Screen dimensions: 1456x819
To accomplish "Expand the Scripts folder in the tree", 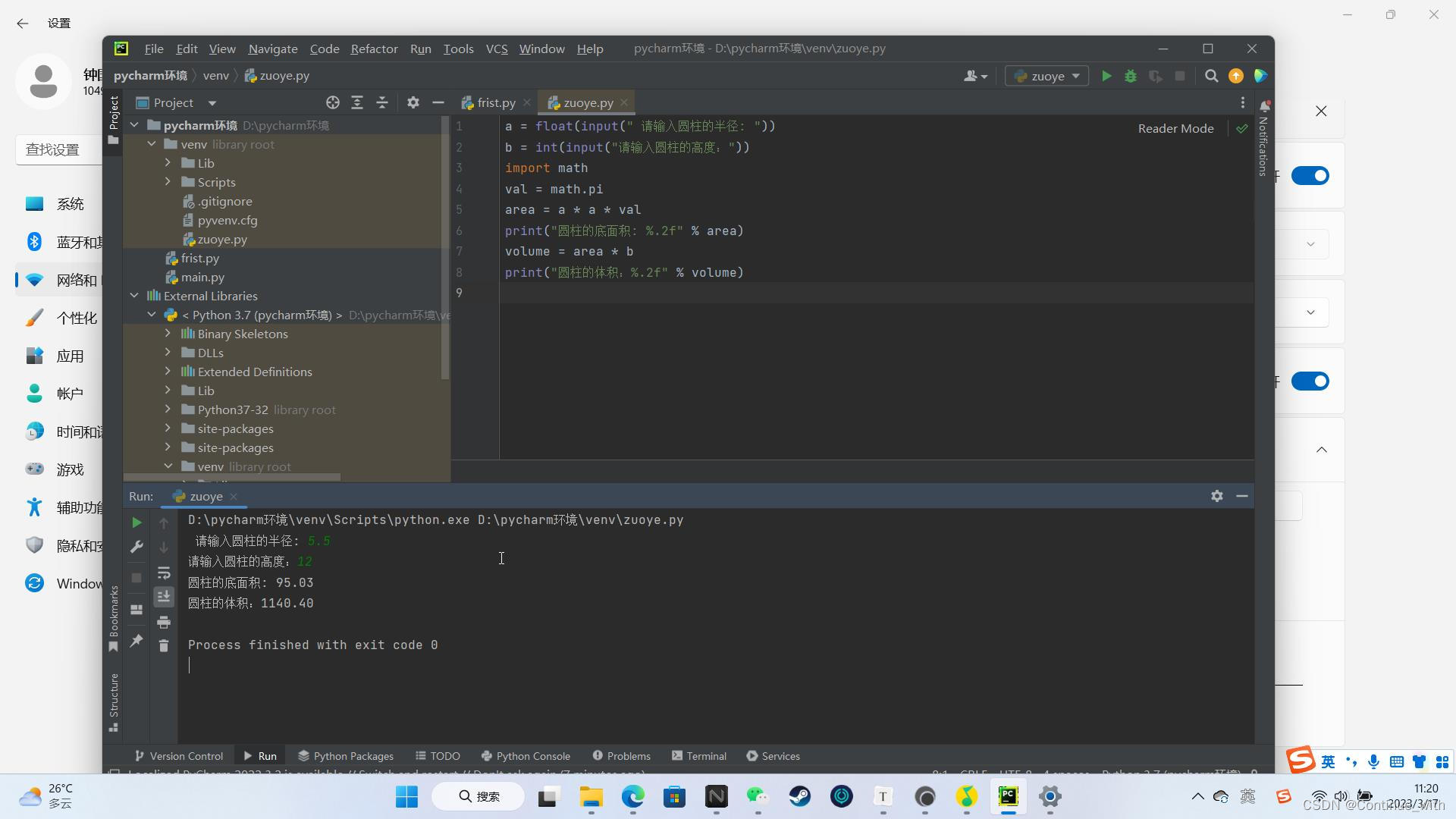I will tap(168, 182).
